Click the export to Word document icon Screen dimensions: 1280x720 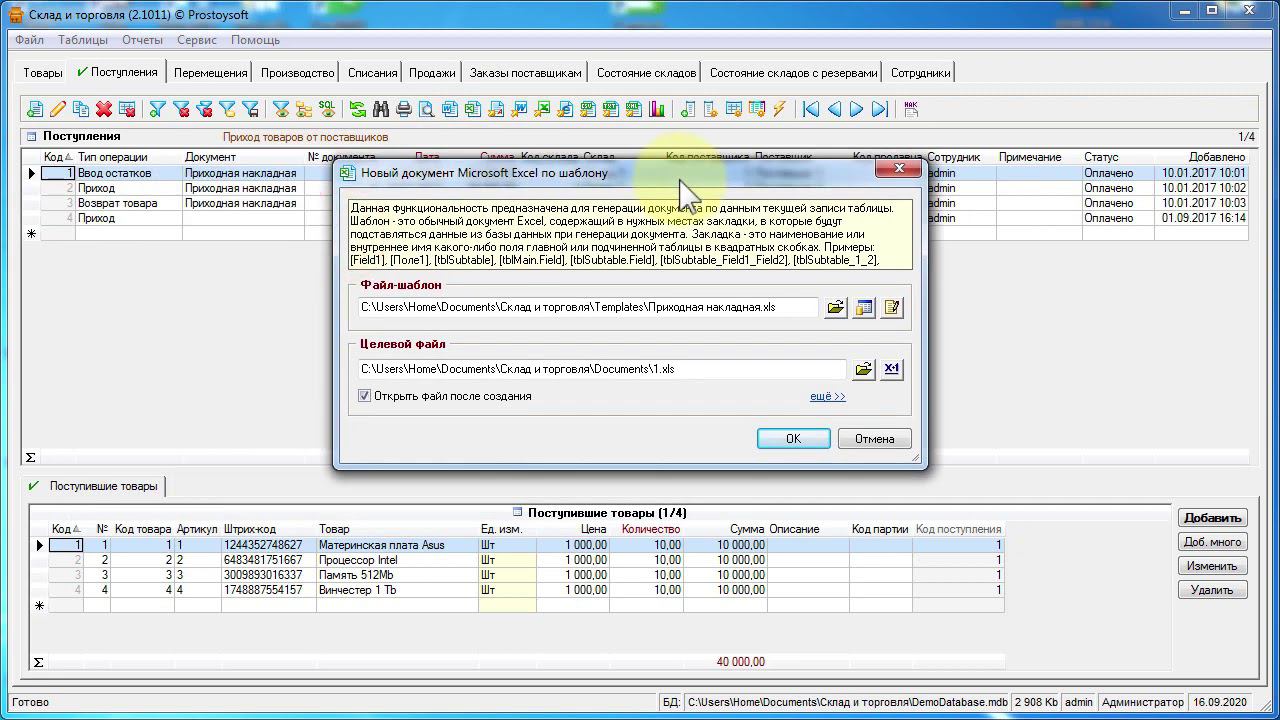[x=519, y=109]
